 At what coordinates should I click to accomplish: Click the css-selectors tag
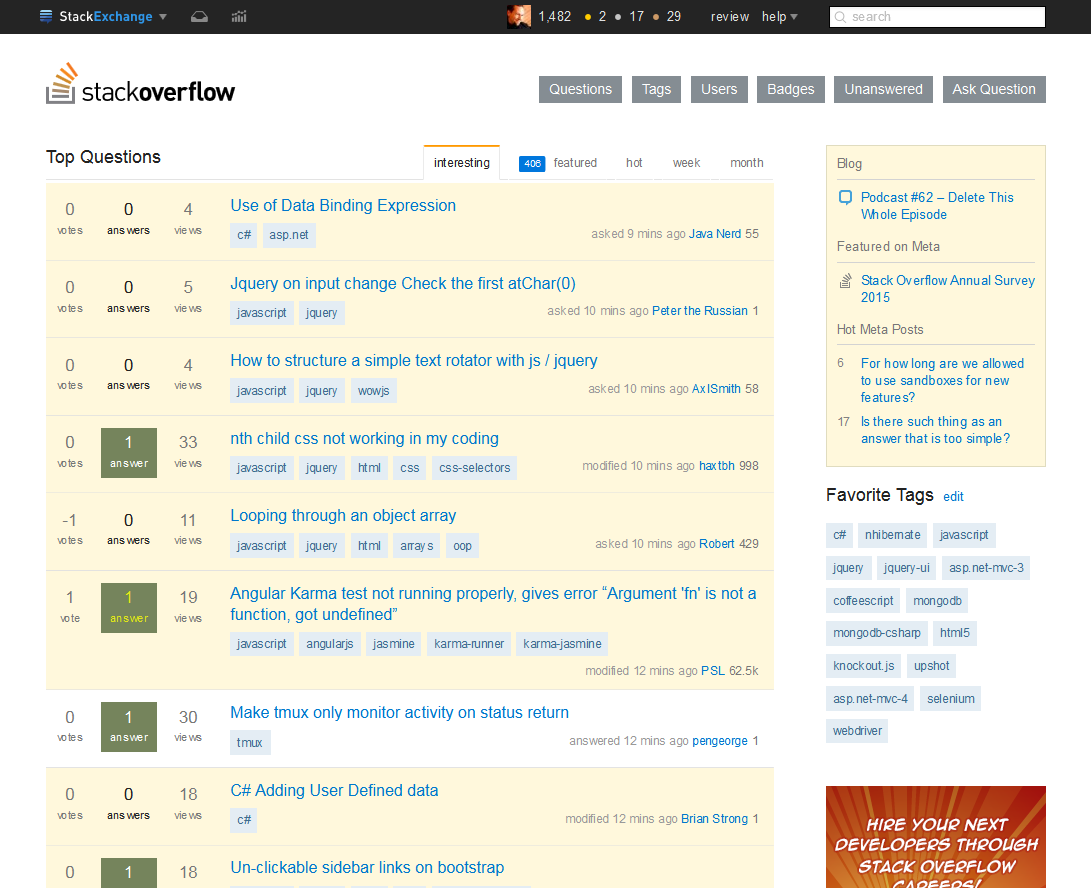(475, 468)
